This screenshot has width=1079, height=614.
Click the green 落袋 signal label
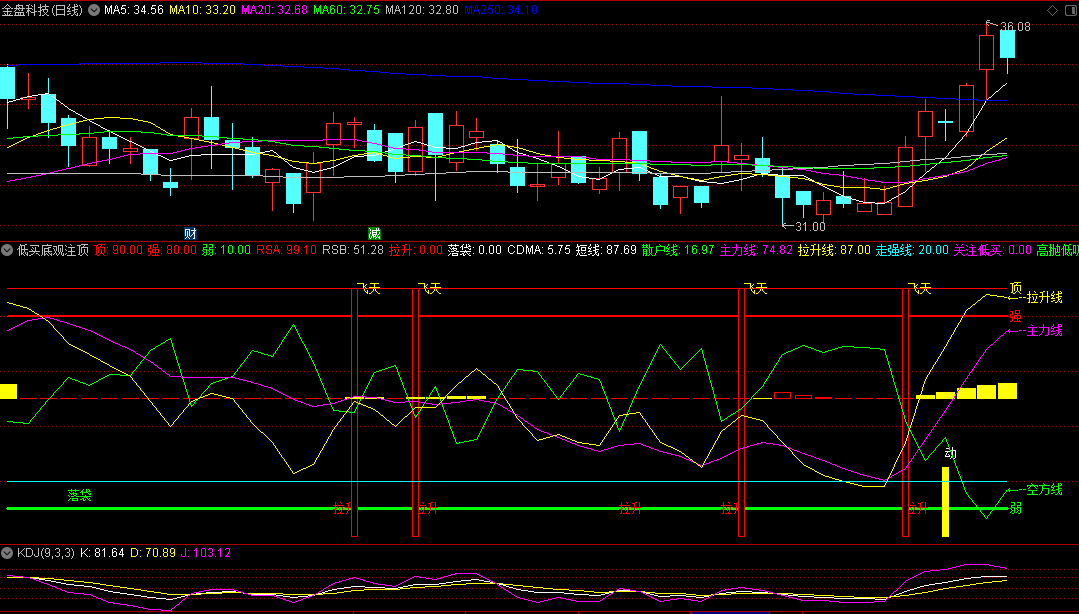[80, 494]
